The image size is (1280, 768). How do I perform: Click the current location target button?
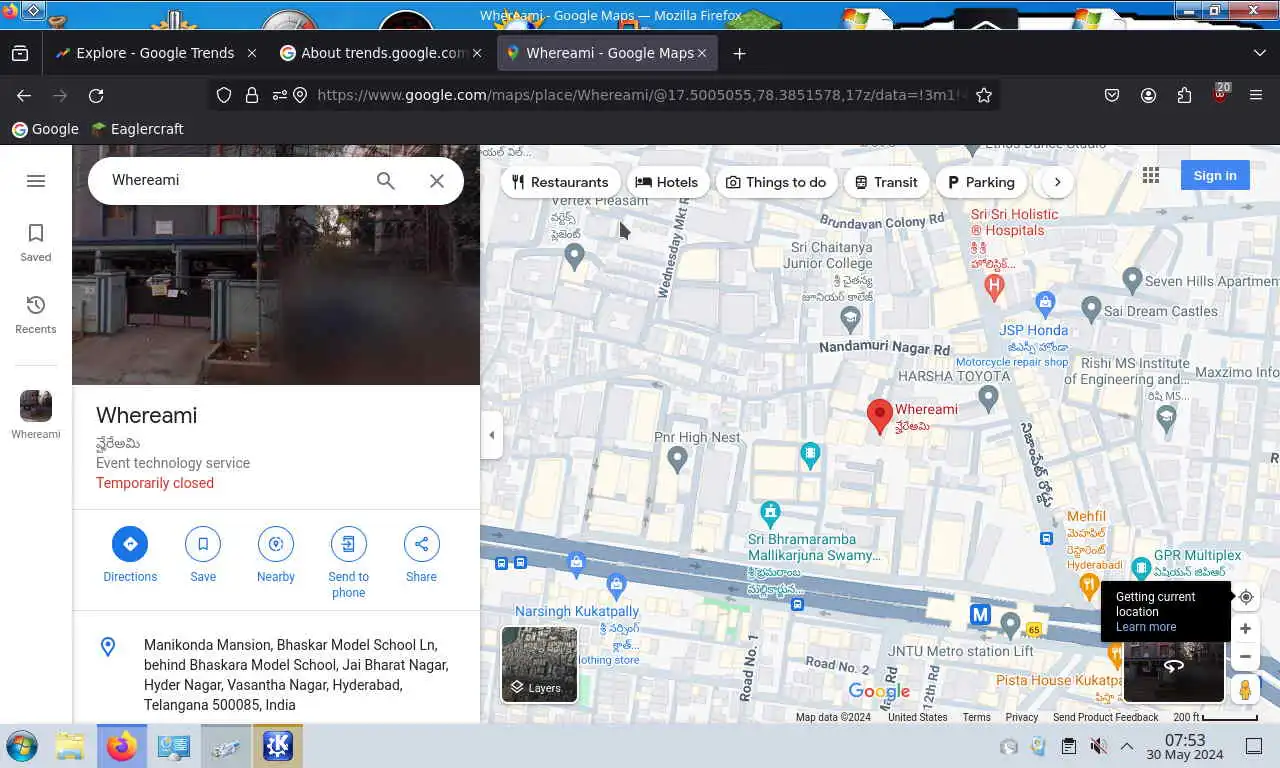click(x=1245, y=597)
